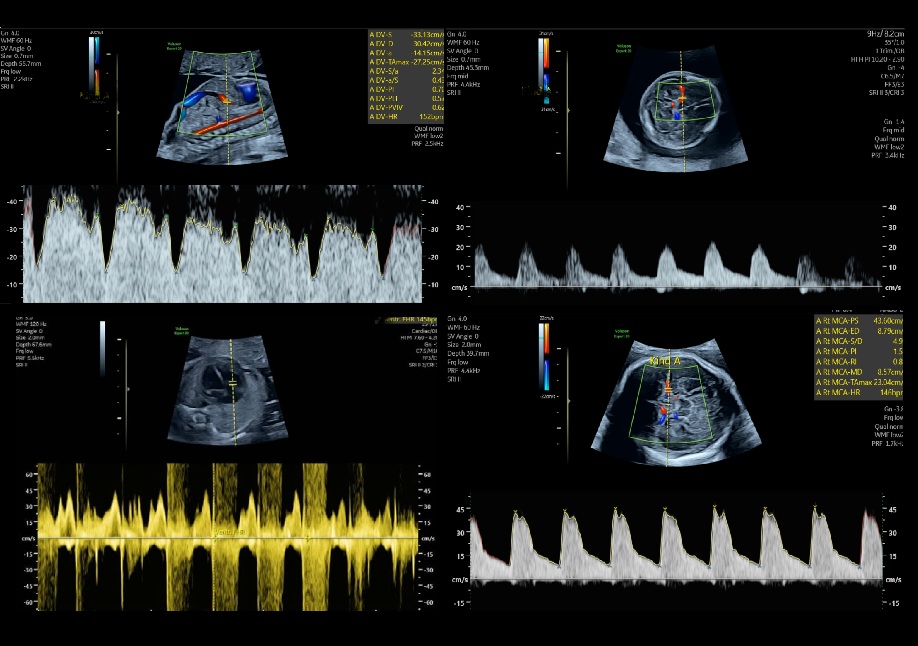The image size is (918, 646).
Task: Click the Kind A label on brain image
Action: [665, 359]
